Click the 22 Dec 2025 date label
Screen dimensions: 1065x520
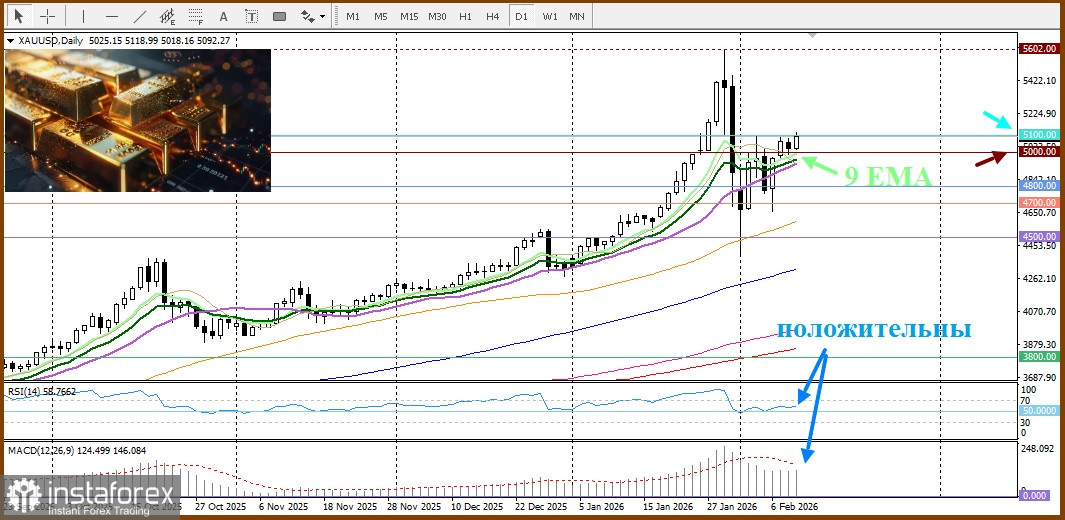[x=541, y=507]
